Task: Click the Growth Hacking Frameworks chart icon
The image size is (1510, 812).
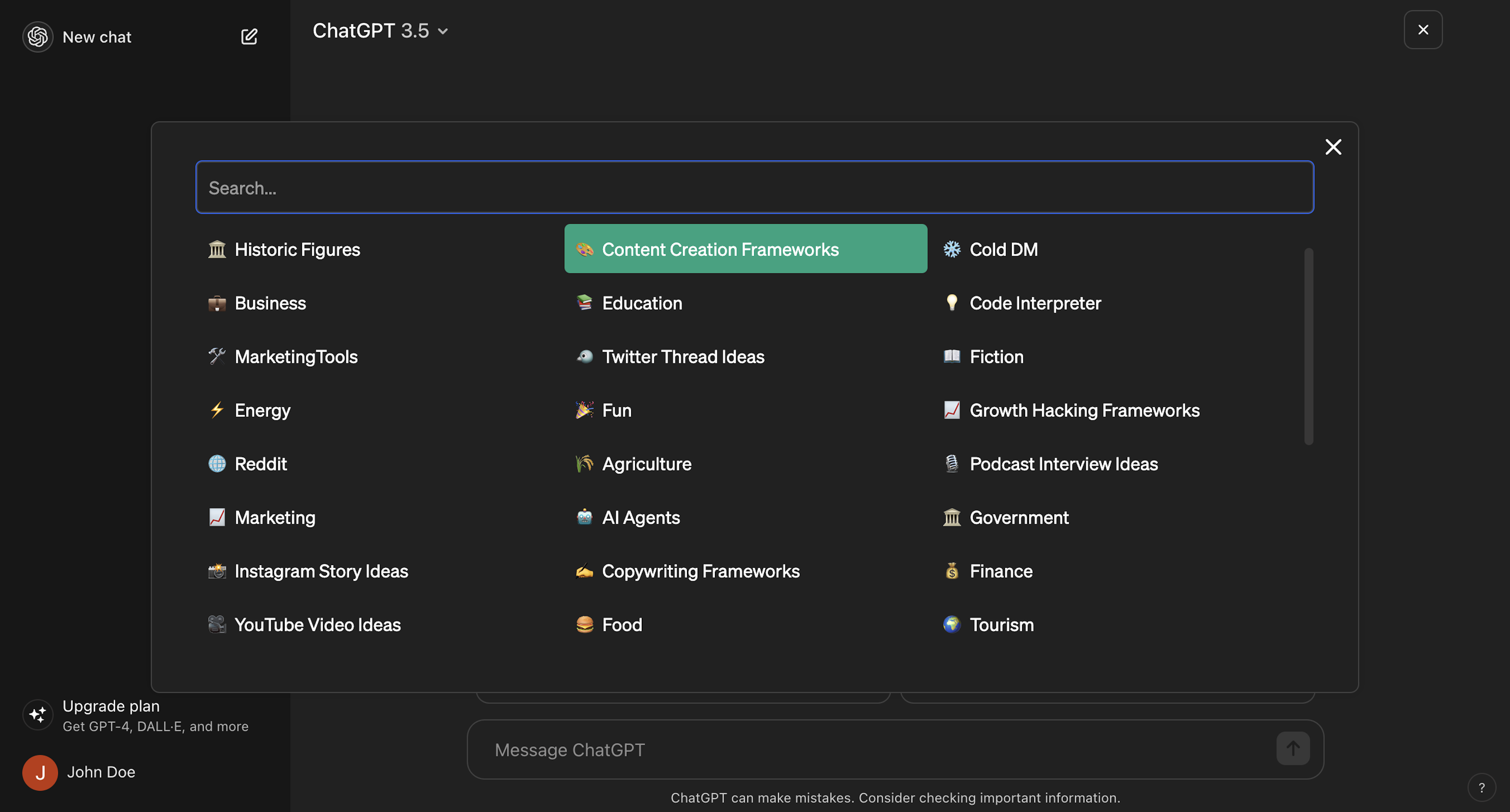Action: [x=952, y=411]
